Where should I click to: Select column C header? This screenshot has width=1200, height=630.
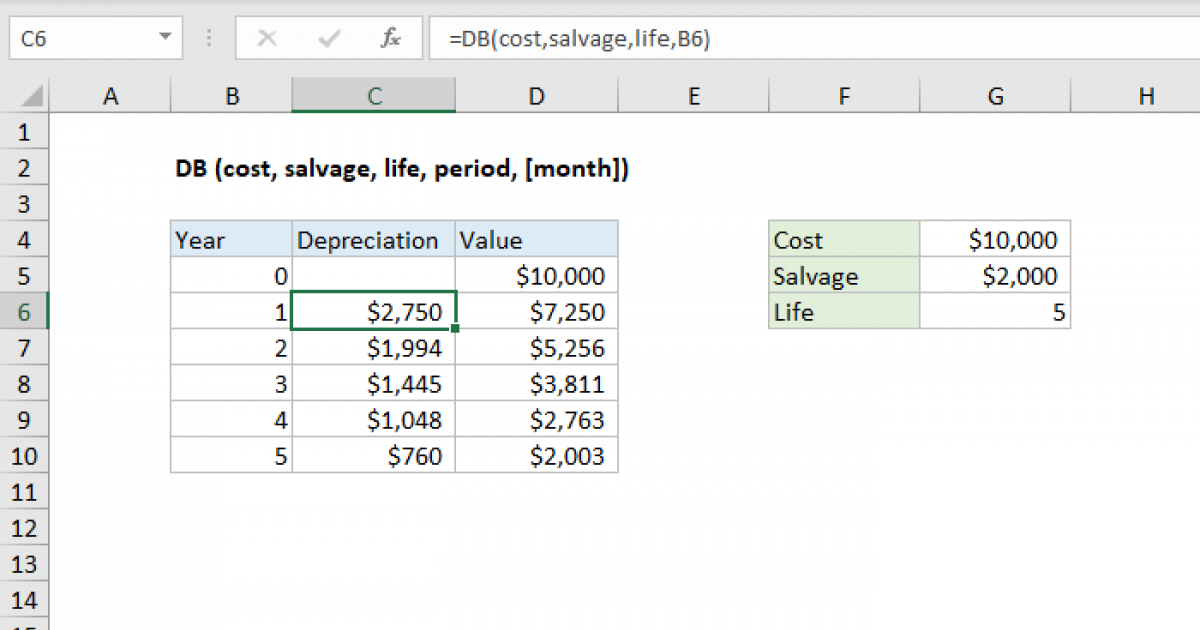coord(373,95)
